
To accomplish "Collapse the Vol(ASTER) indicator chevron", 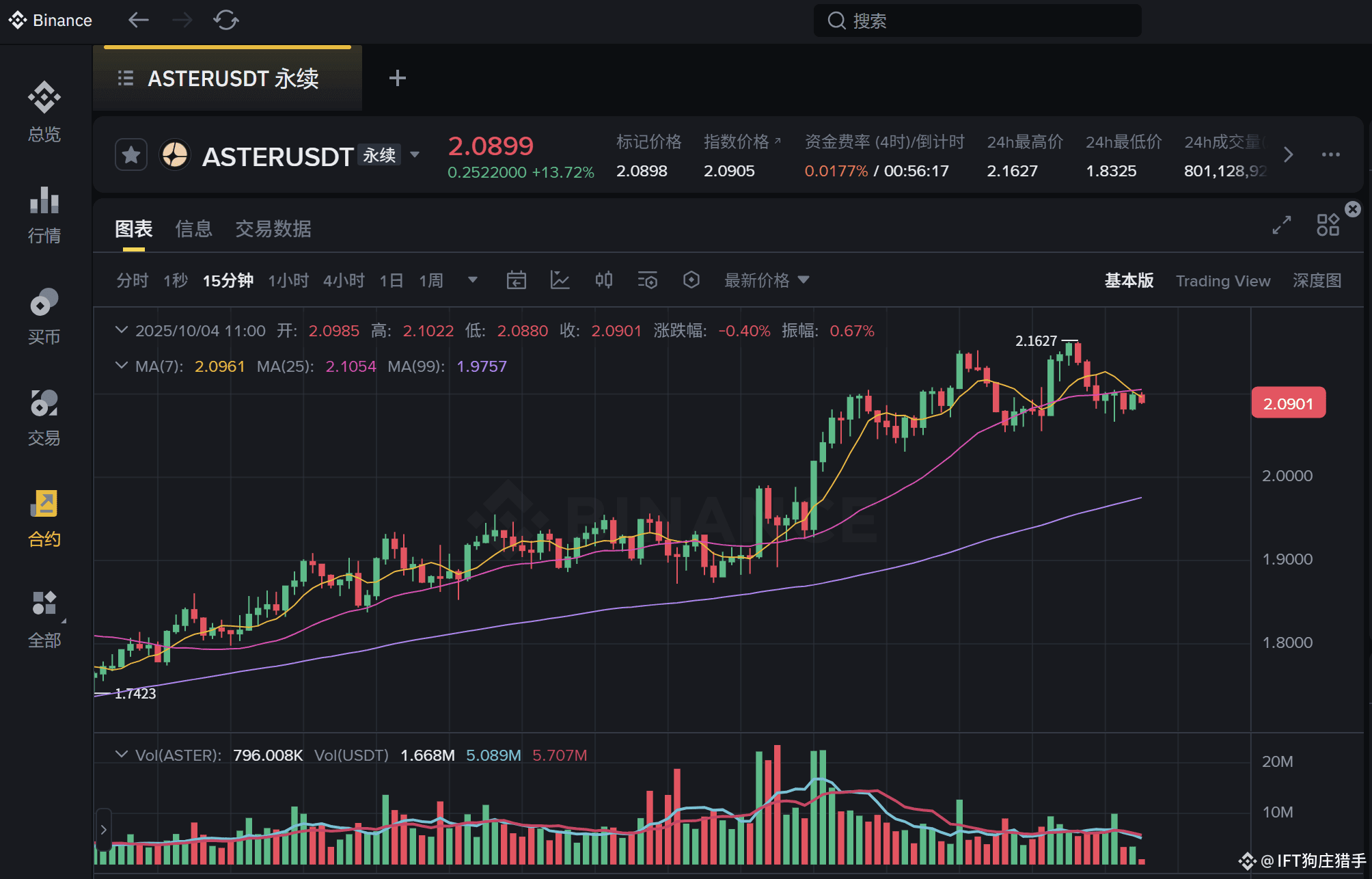I will 122,755.
